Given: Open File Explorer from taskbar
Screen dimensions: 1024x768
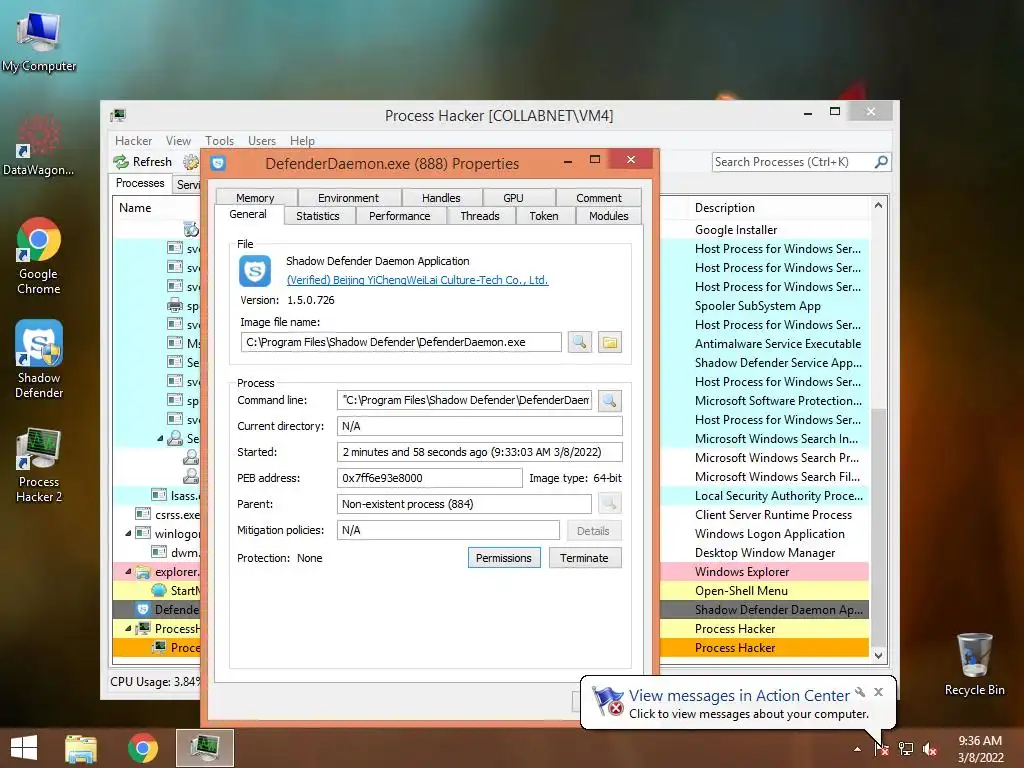Looking at the screenshot, I should click(81, 748).
